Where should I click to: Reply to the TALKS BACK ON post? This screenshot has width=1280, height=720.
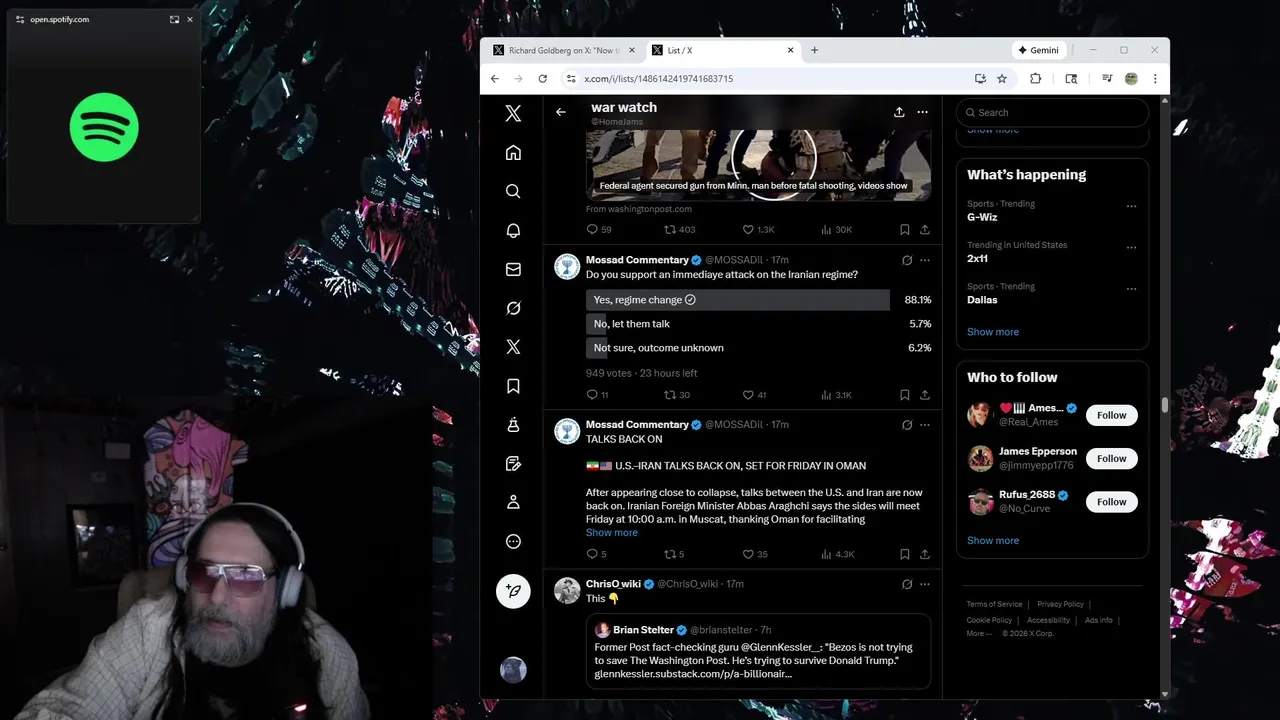[x=596, y=554]
